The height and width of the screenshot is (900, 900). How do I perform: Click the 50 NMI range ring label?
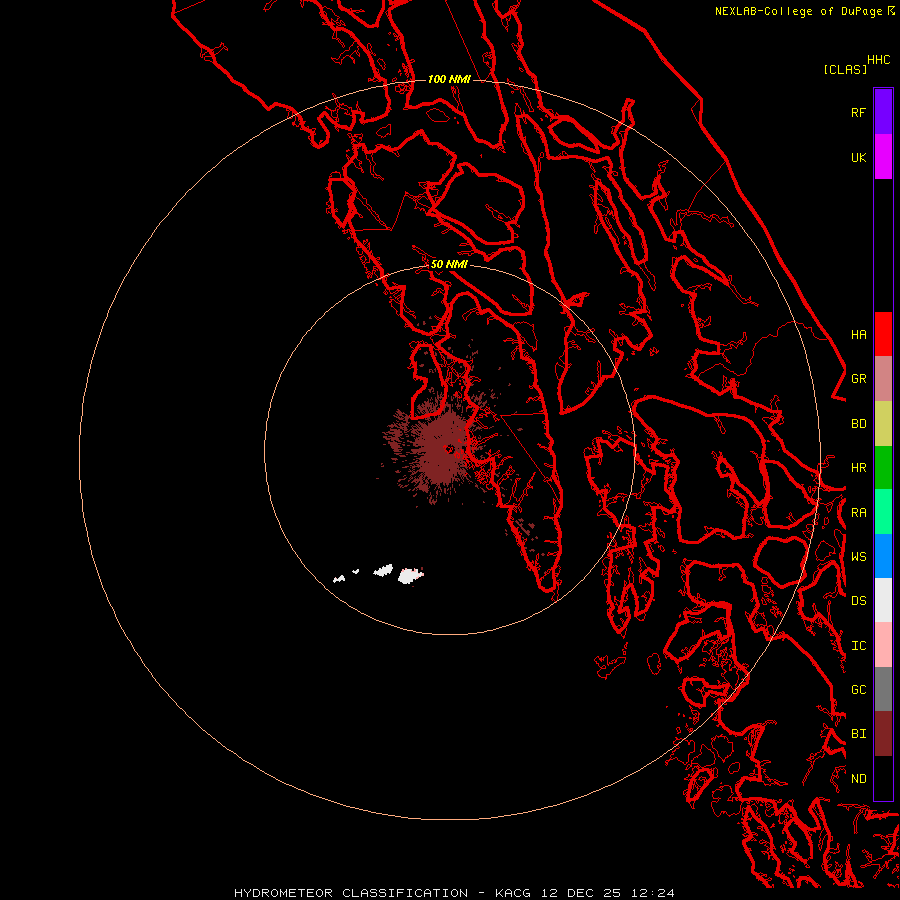449,264
